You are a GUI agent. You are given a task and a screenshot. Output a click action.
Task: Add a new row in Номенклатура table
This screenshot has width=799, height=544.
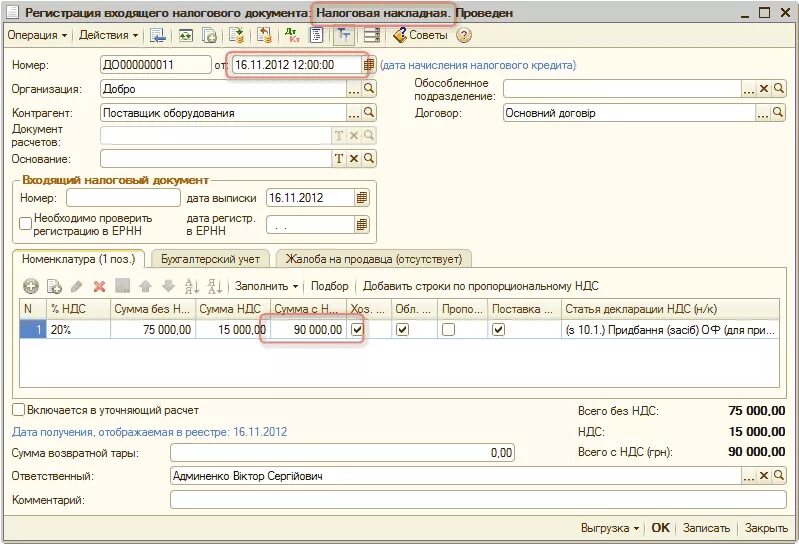click(x=31, y=286)
